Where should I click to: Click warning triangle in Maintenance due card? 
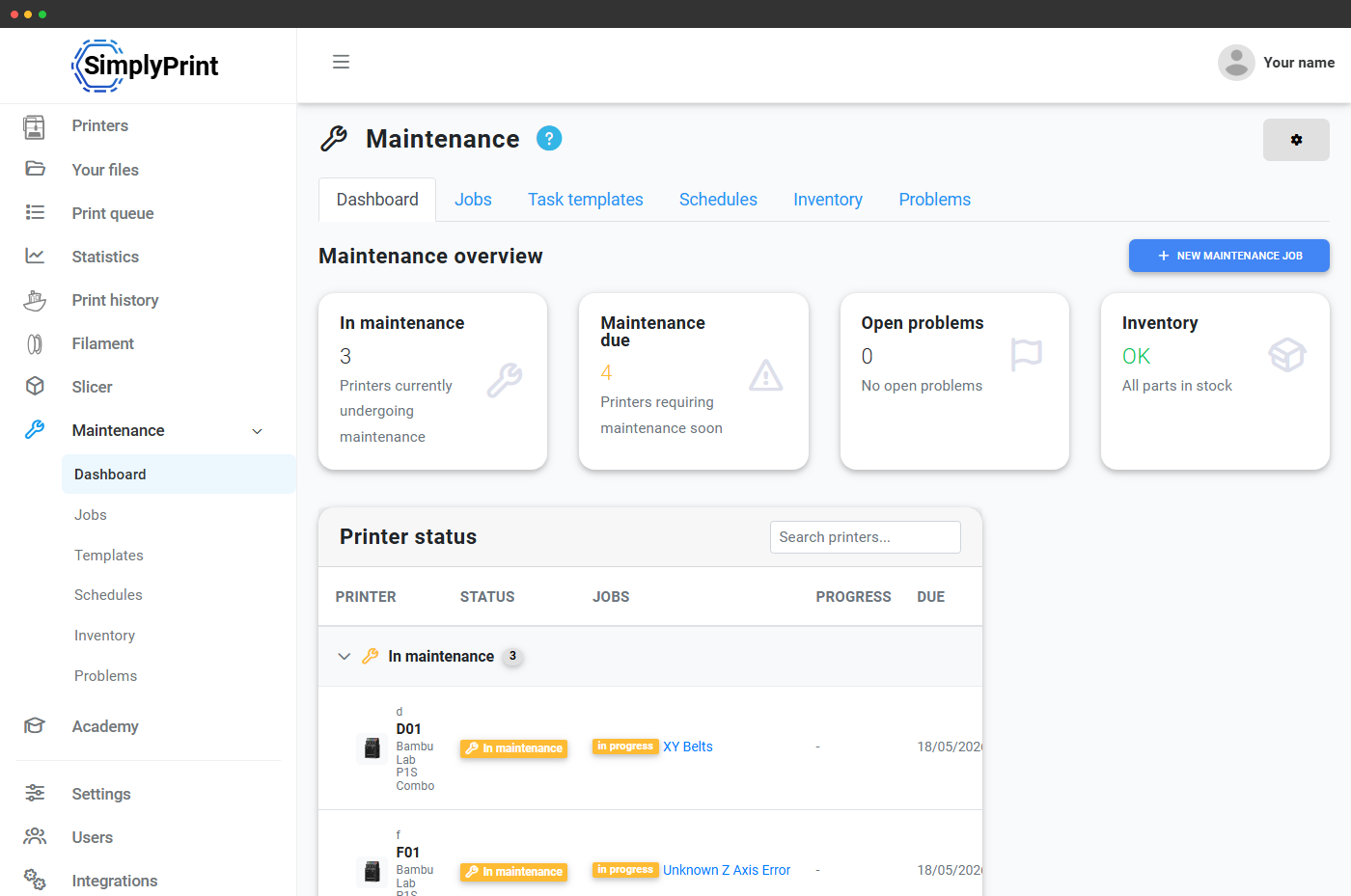click(766, 375)
